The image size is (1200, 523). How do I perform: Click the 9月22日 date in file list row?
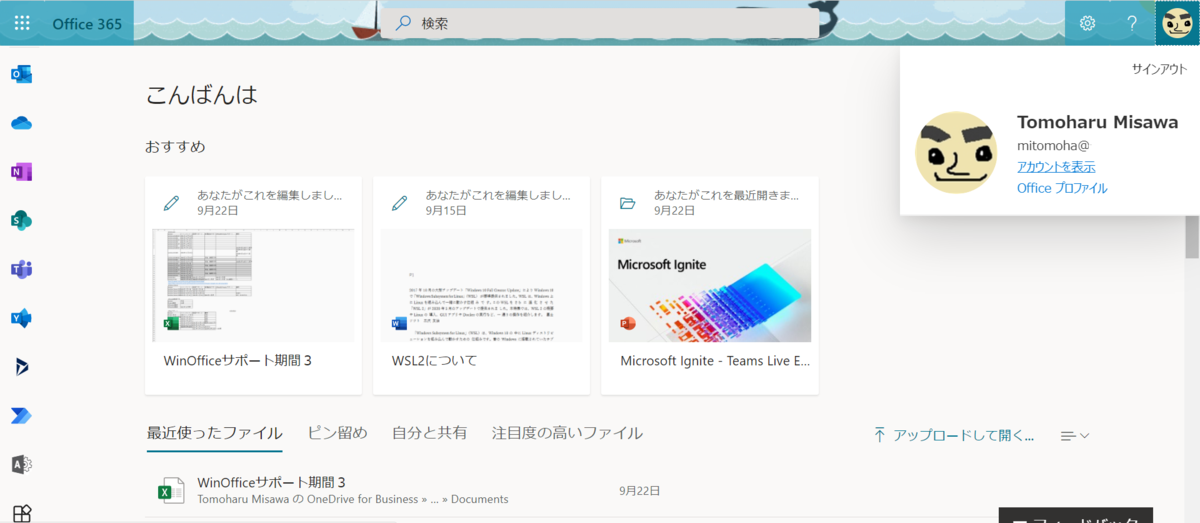[x=639, y=490]
